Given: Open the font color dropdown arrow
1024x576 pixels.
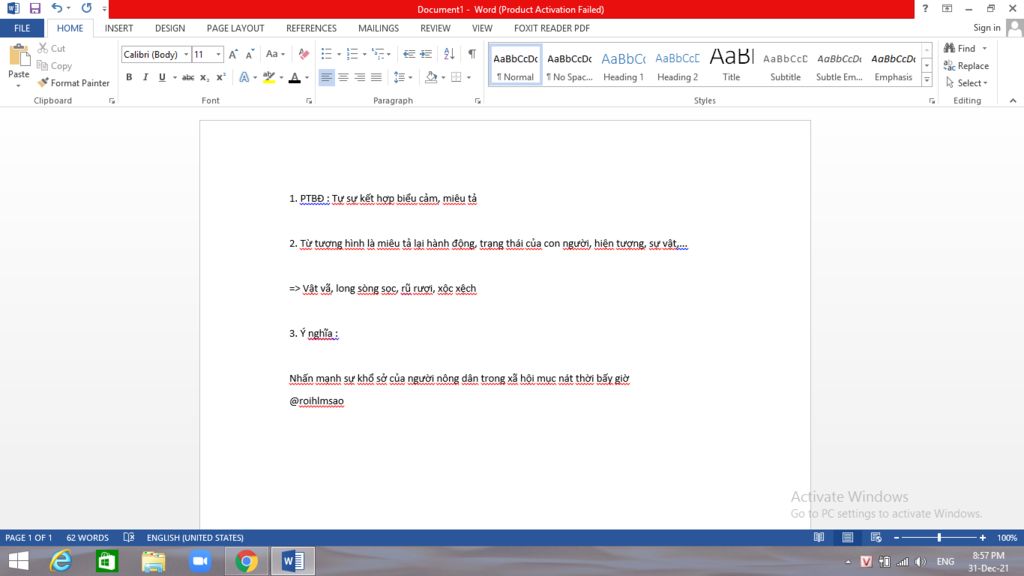Looking at the screenshot, I should click(306, 77).
